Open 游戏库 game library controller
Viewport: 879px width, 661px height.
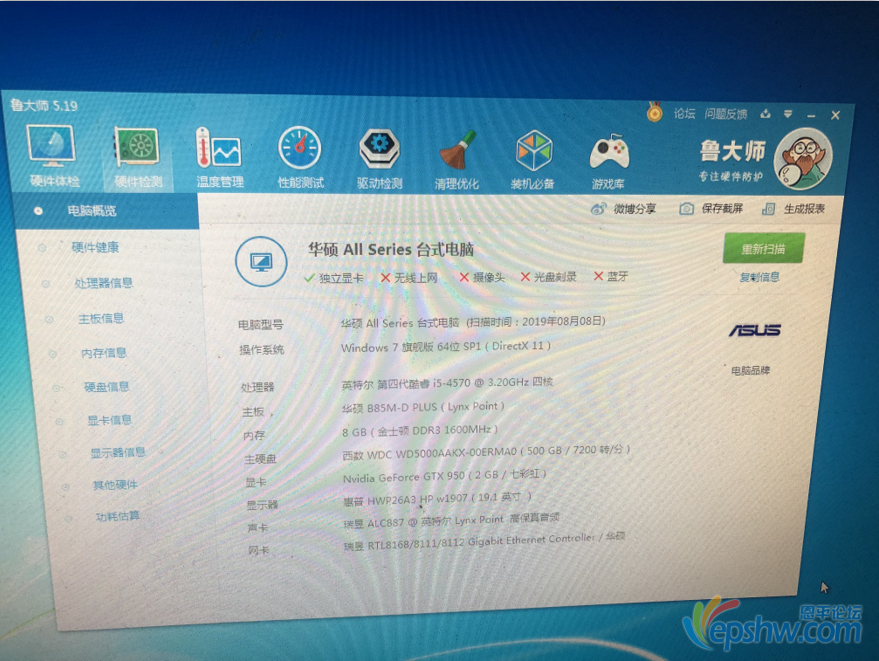click(x=608, y=161)
